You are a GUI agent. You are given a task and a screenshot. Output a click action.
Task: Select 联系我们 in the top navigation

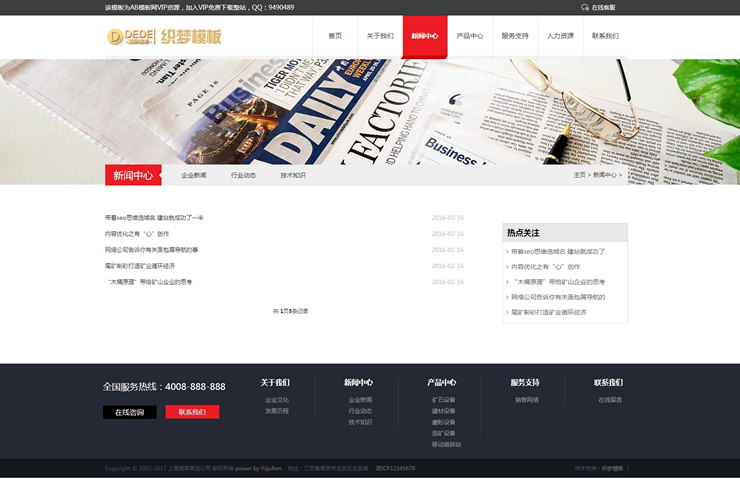(x=605, y=36)
